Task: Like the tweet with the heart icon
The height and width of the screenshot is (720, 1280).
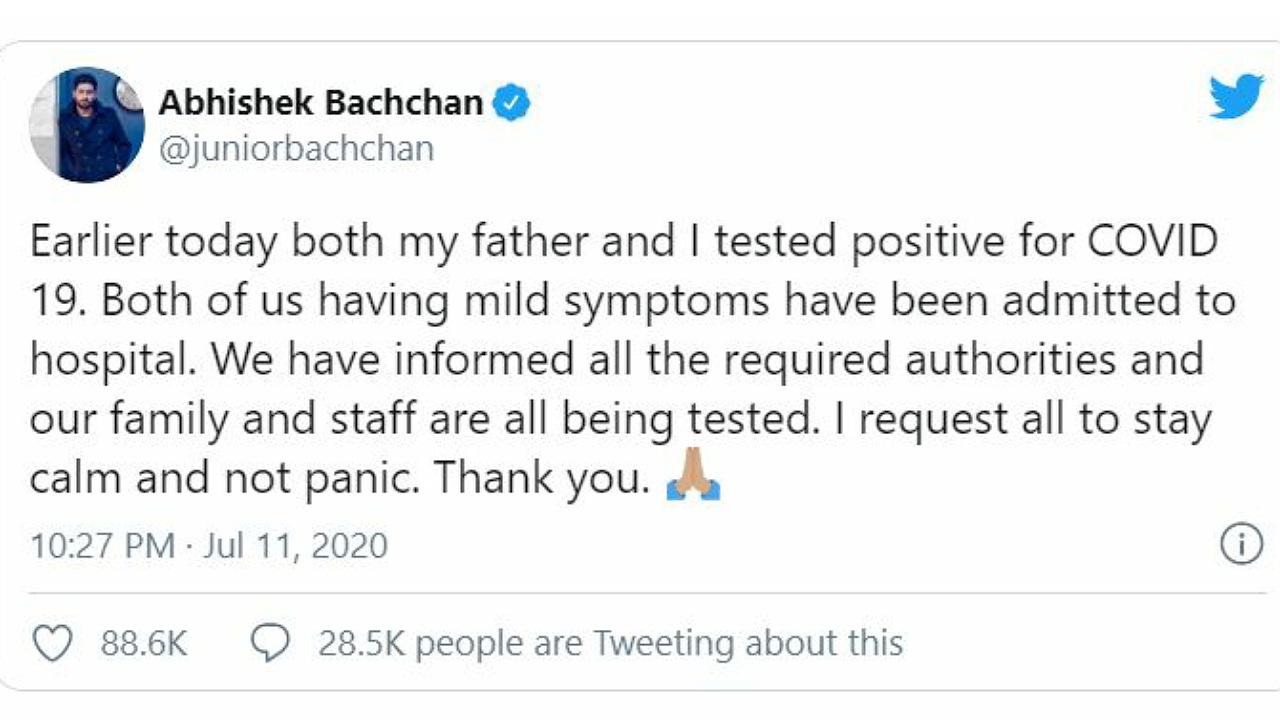Action: pos(52,644)
